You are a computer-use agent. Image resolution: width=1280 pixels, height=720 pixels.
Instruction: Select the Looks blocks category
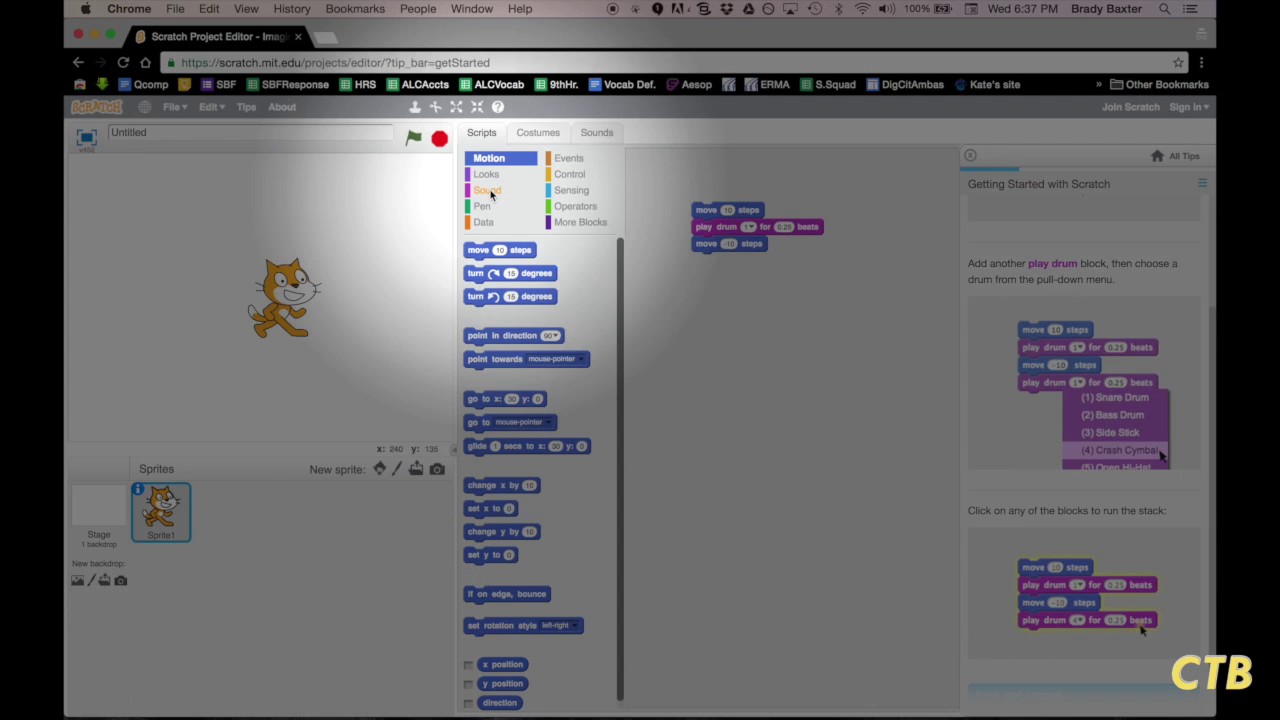[x=486, y=174]
